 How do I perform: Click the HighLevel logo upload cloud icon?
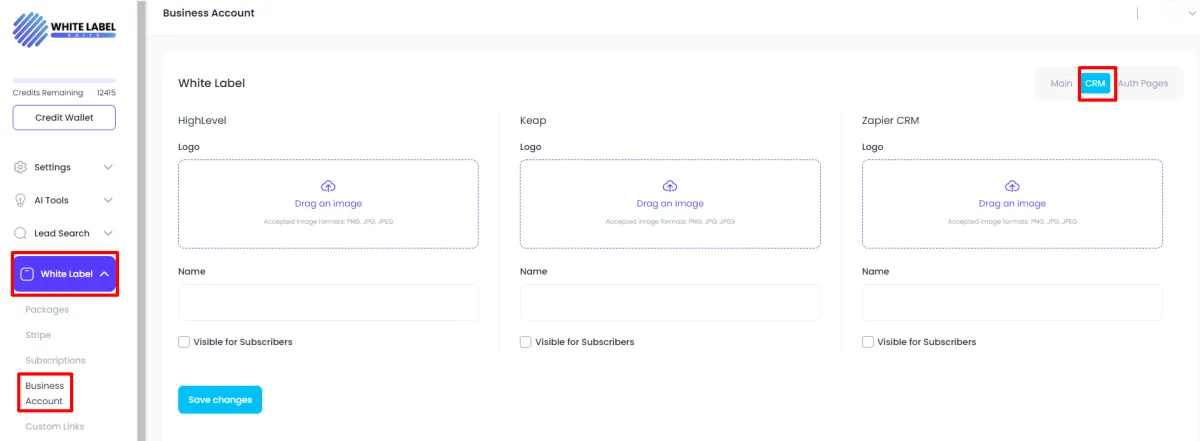pyautogui.click(x=328, y=186)
